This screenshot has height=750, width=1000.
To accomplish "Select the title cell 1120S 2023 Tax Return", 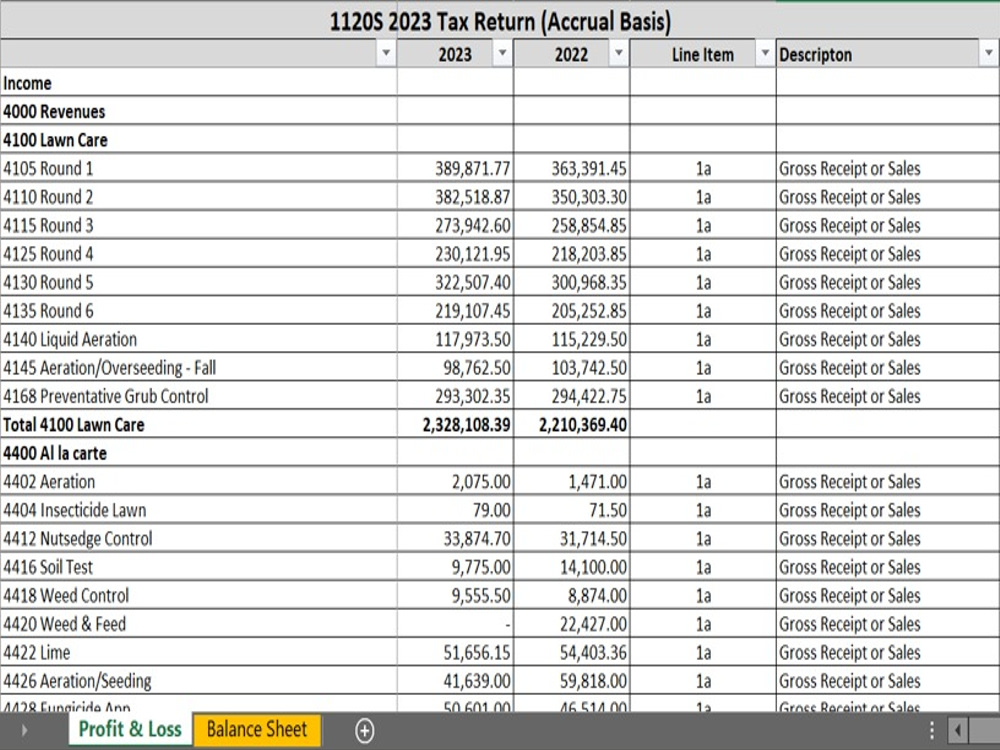I will (x=500, y=21).
